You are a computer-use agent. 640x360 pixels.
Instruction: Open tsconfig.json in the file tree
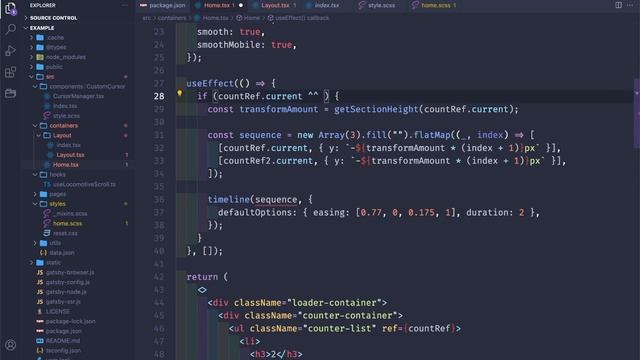pos(63,351)
